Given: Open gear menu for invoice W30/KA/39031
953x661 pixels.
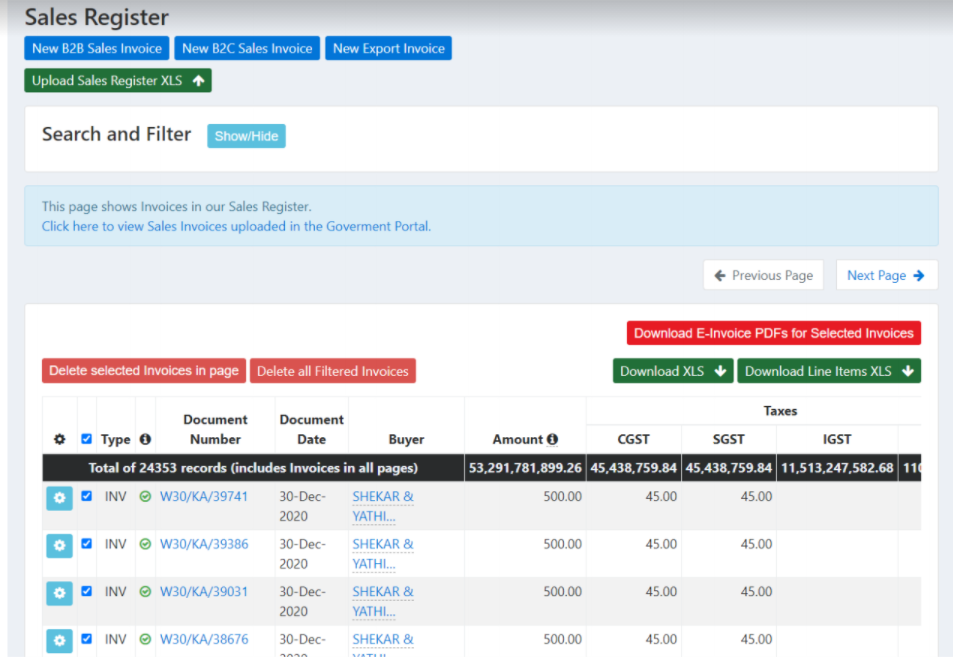Looking at the screenshot, I should click(x=60, y=593).
